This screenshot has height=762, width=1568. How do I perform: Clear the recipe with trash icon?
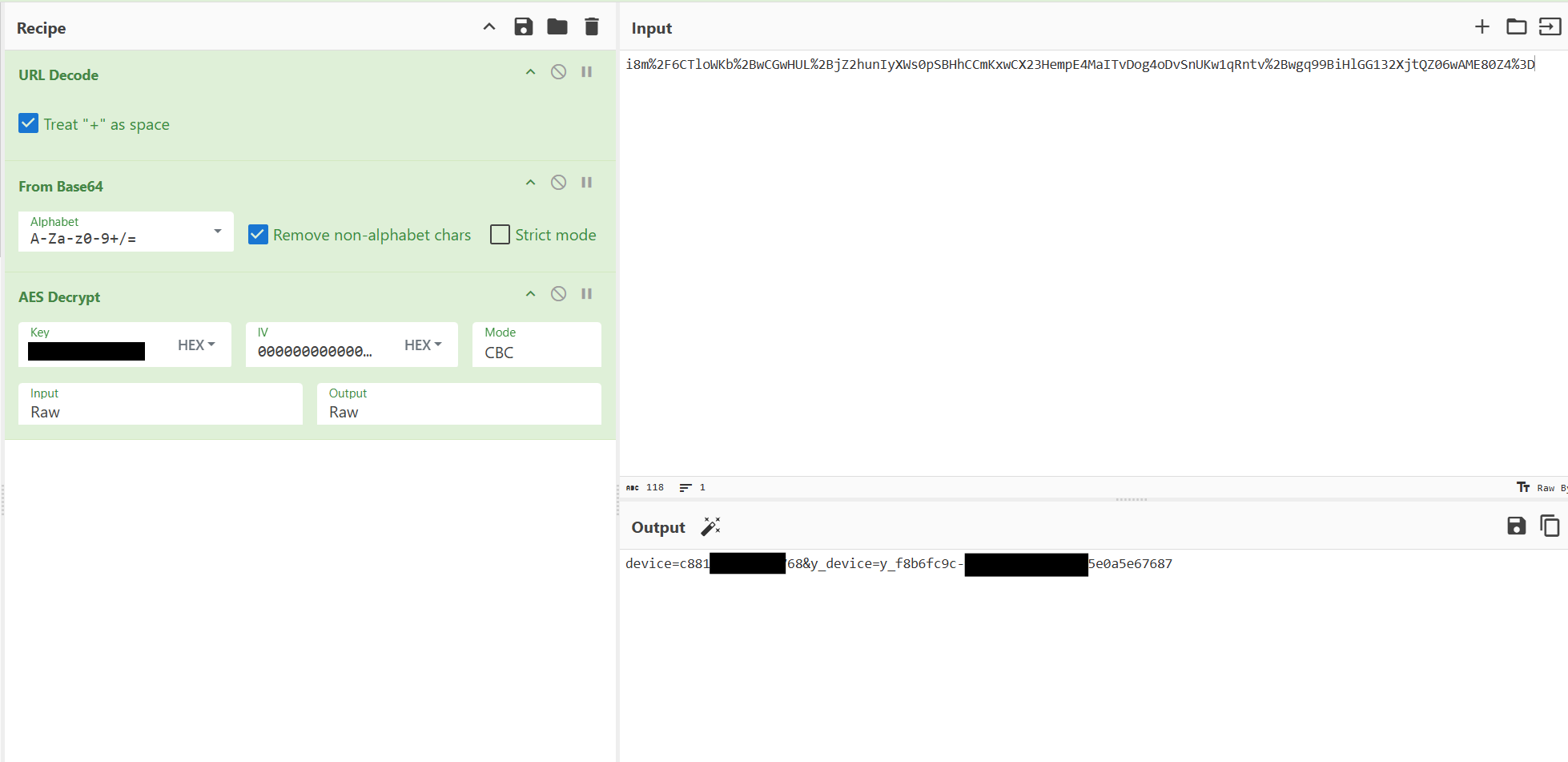coord(592,26)
